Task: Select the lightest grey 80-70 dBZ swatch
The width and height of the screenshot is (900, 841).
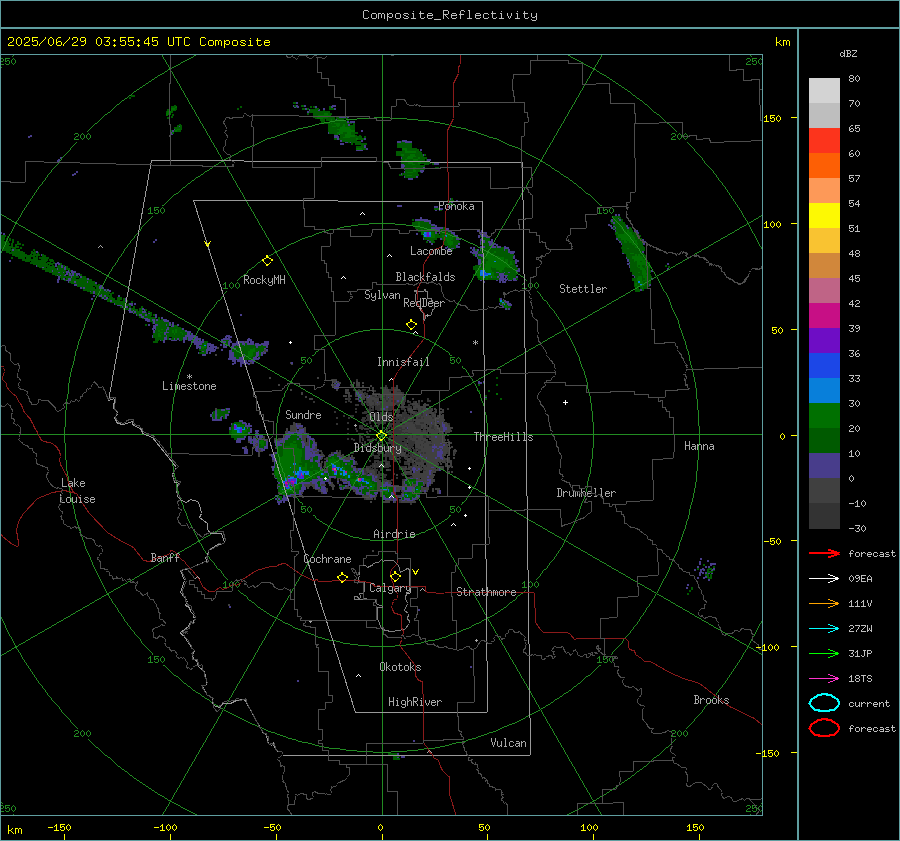Action: coord(824,91)
